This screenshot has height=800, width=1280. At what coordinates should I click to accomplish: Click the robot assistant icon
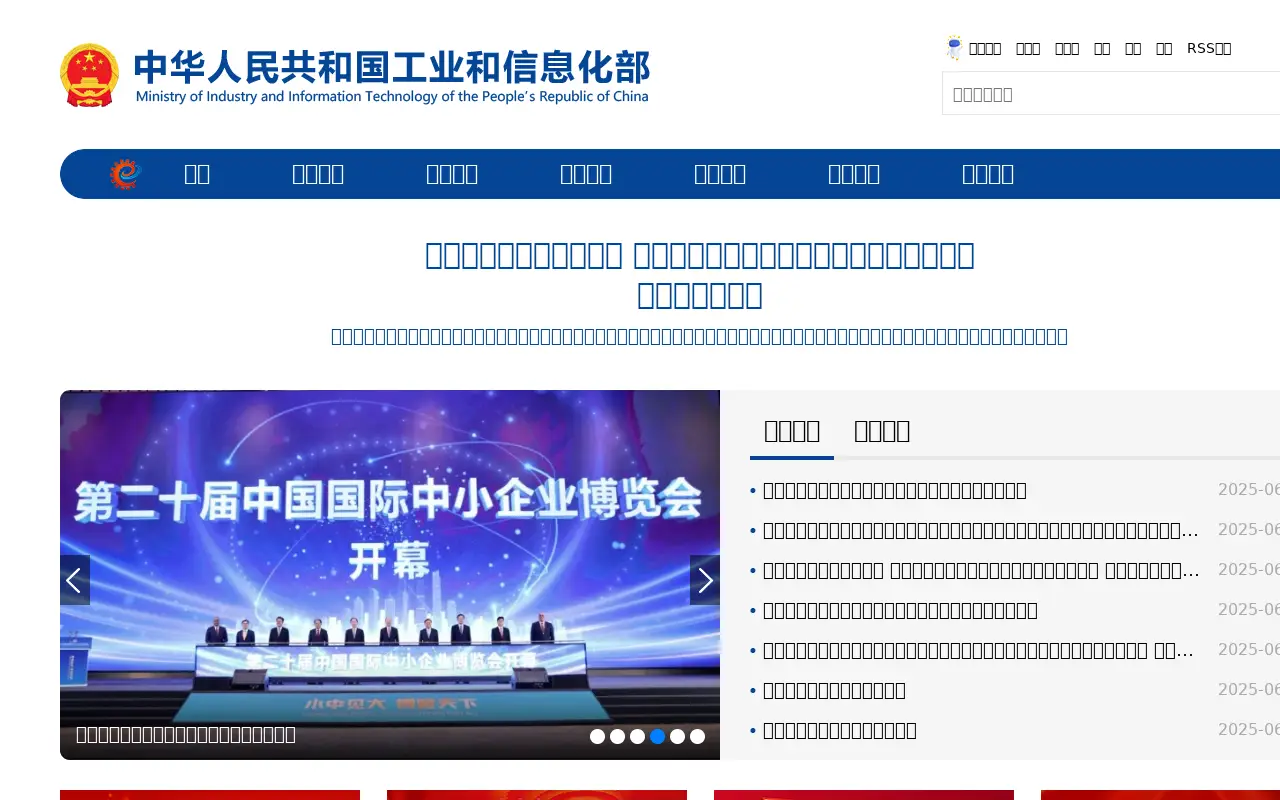(x=954, y=47)
